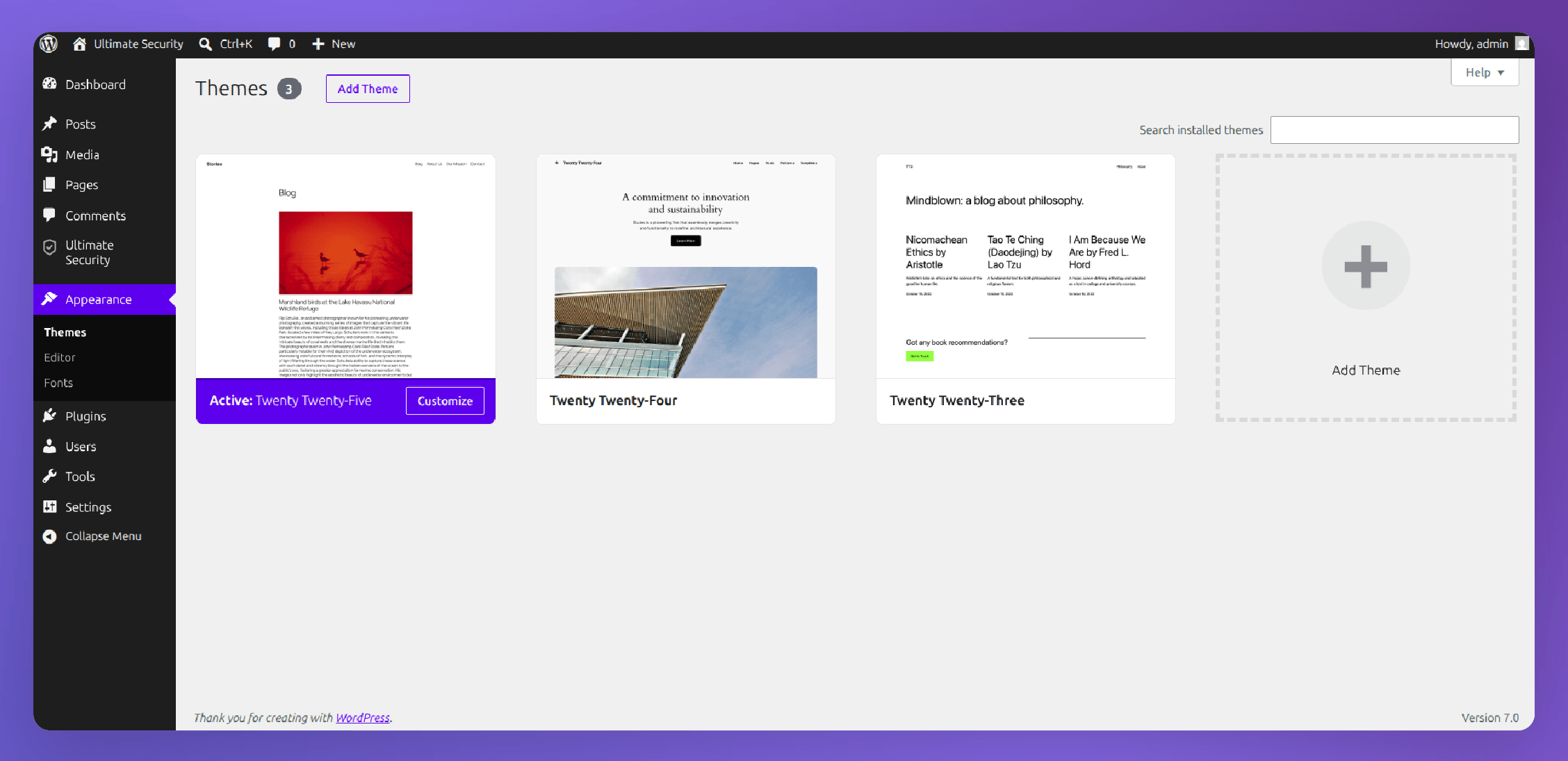Open the Editor submenu item
This screenshot has width=1568, height=761.
[x=60, y=357]
